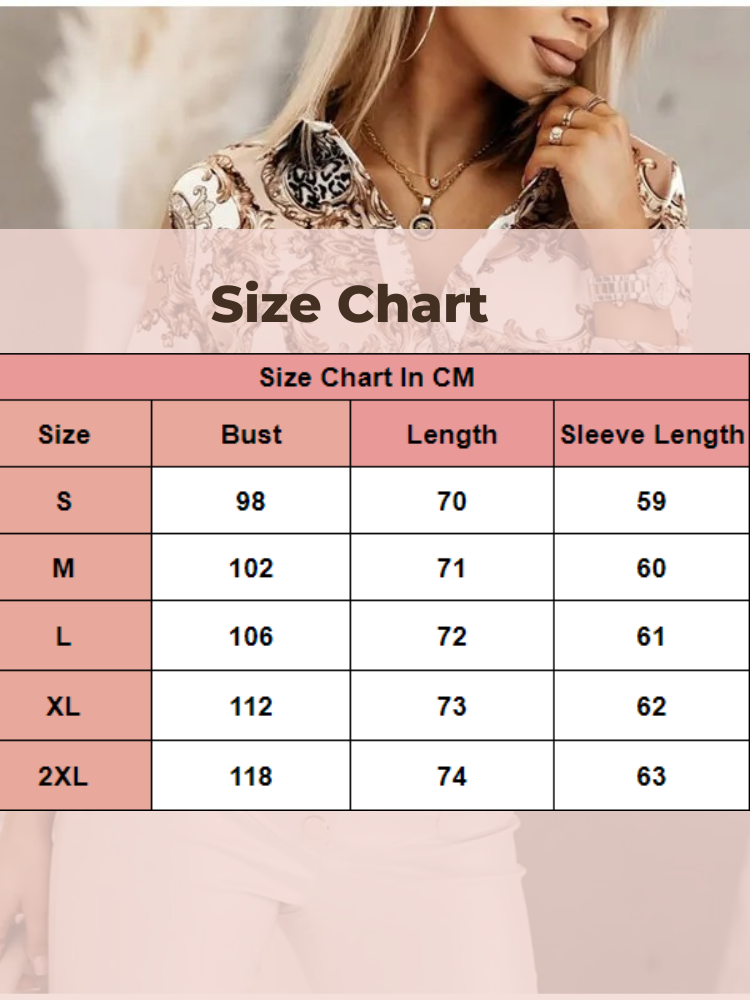Select the bust value 102 cell
The image size is (750, 1000).
pos(251,568)
